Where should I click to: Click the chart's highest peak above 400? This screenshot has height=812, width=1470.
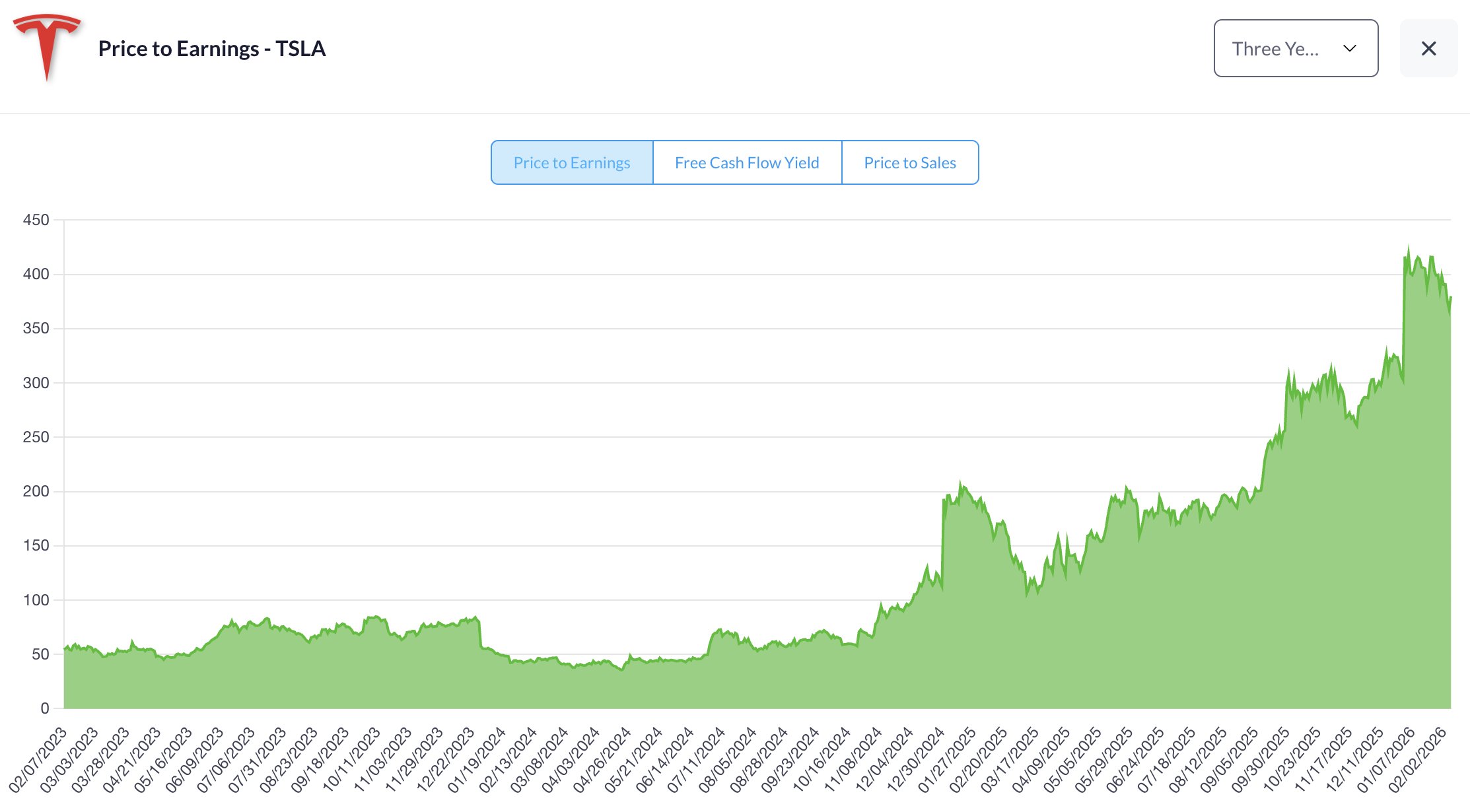[x=1409, y=248]
